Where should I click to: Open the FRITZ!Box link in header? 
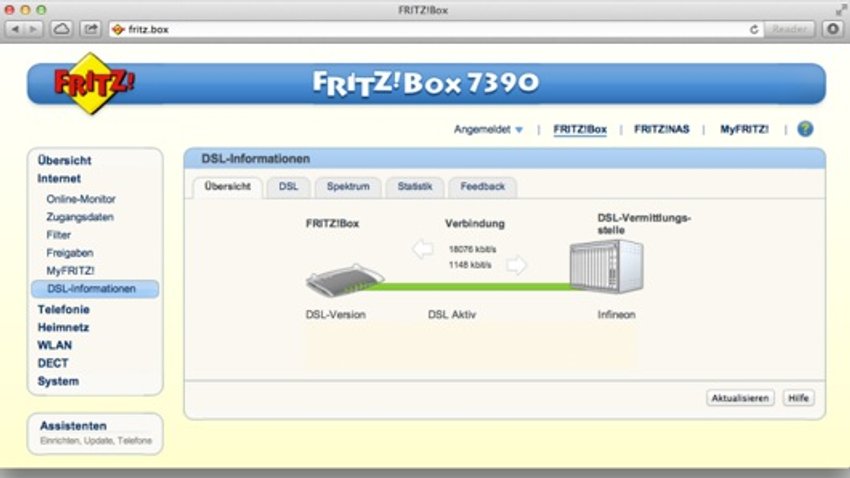click(579, 130)
